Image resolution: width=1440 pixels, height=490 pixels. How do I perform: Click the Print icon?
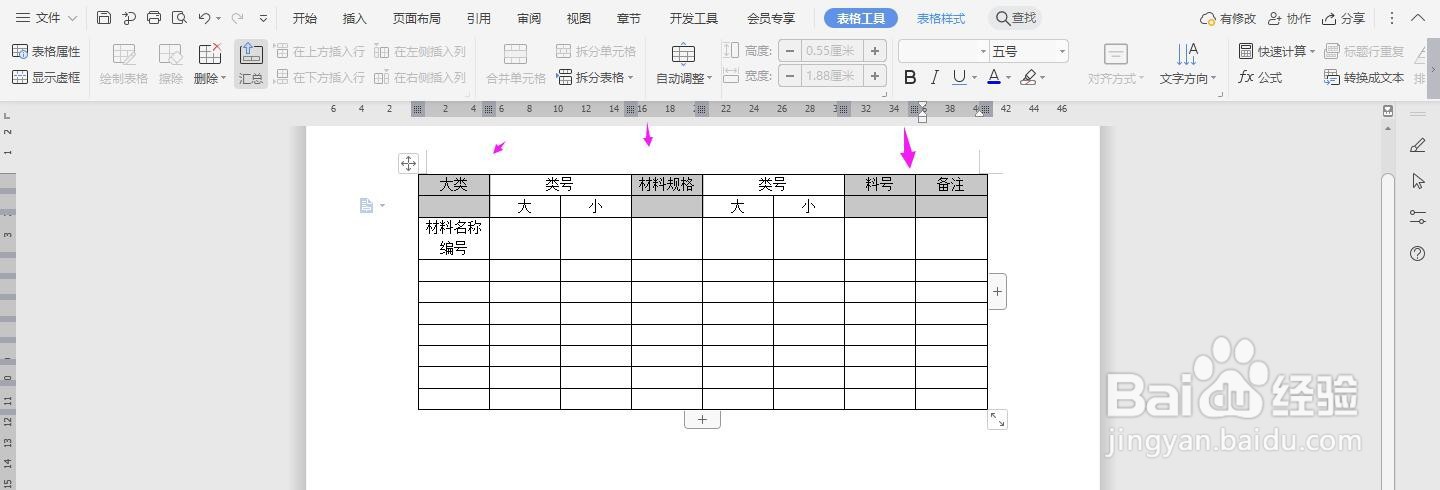pyautogui.click(x=154, y=18)
